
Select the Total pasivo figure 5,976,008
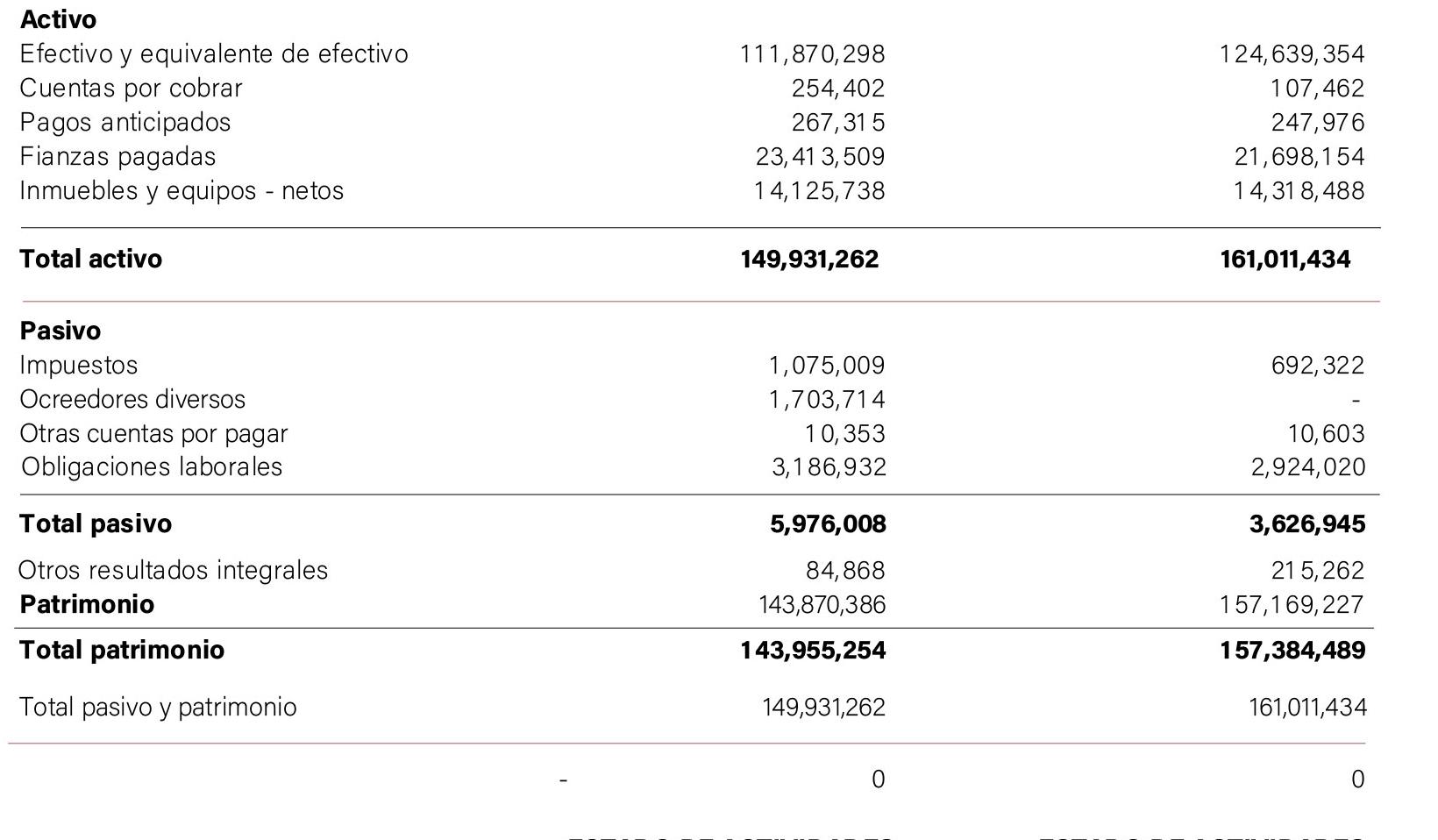[x=828, y=524]
